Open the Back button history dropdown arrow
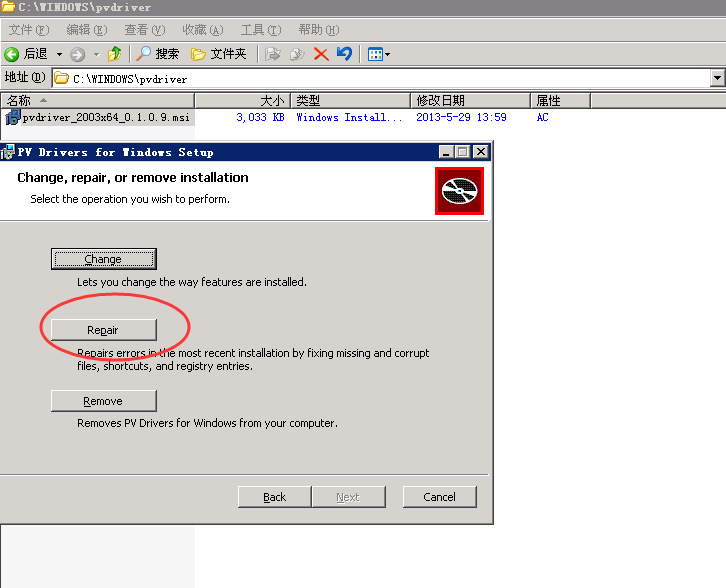 tap(59, 54)
